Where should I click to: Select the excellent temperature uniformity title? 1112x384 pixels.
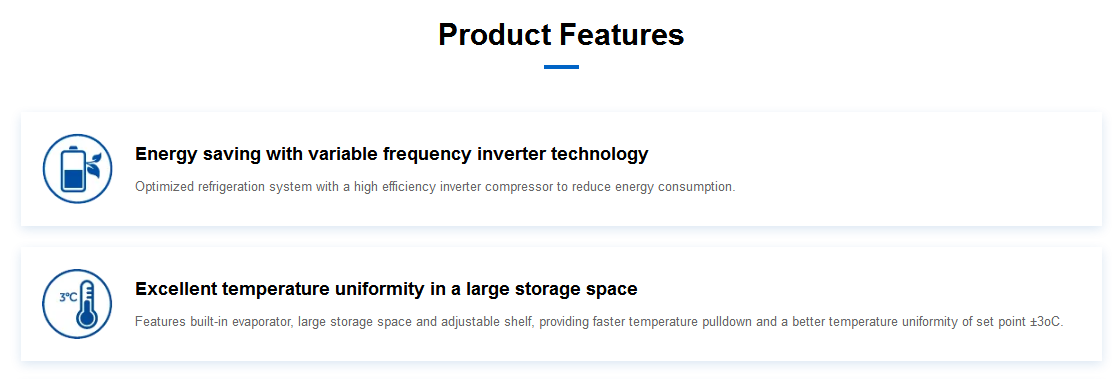pyautogui.click(x=386, y=289)
